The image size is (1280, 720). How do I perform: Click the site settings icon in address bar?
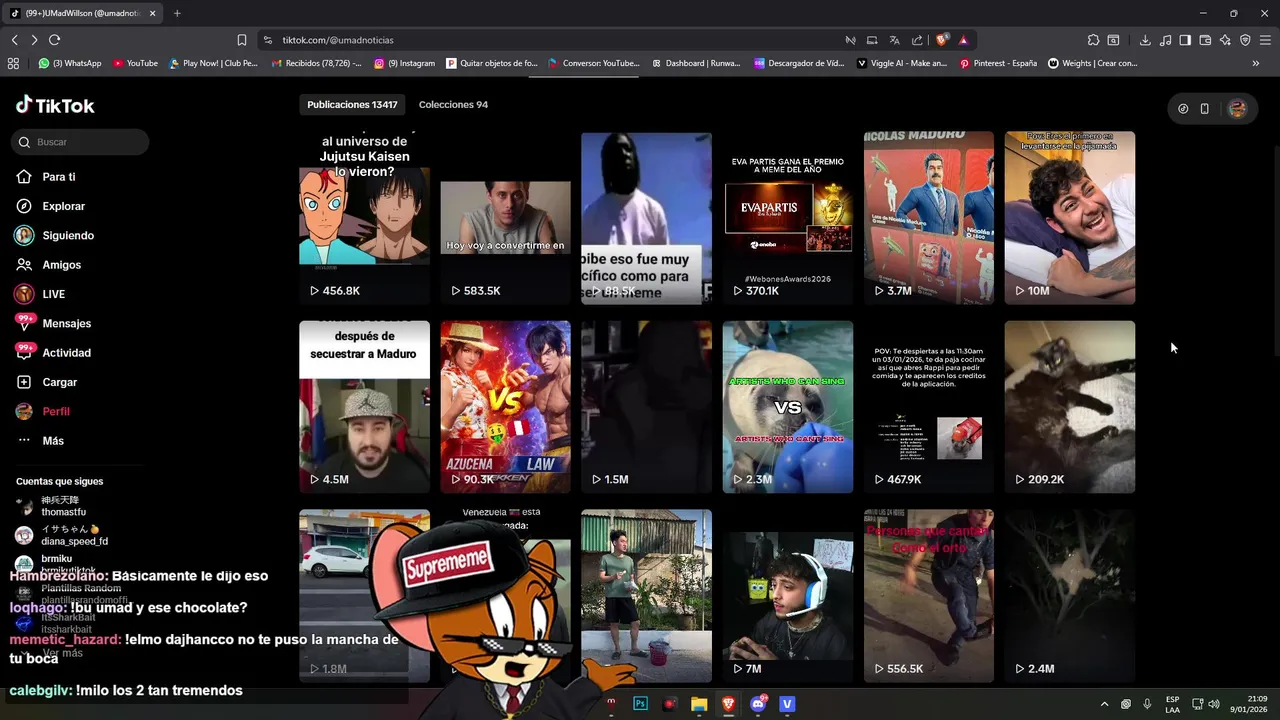pos(267,40)
